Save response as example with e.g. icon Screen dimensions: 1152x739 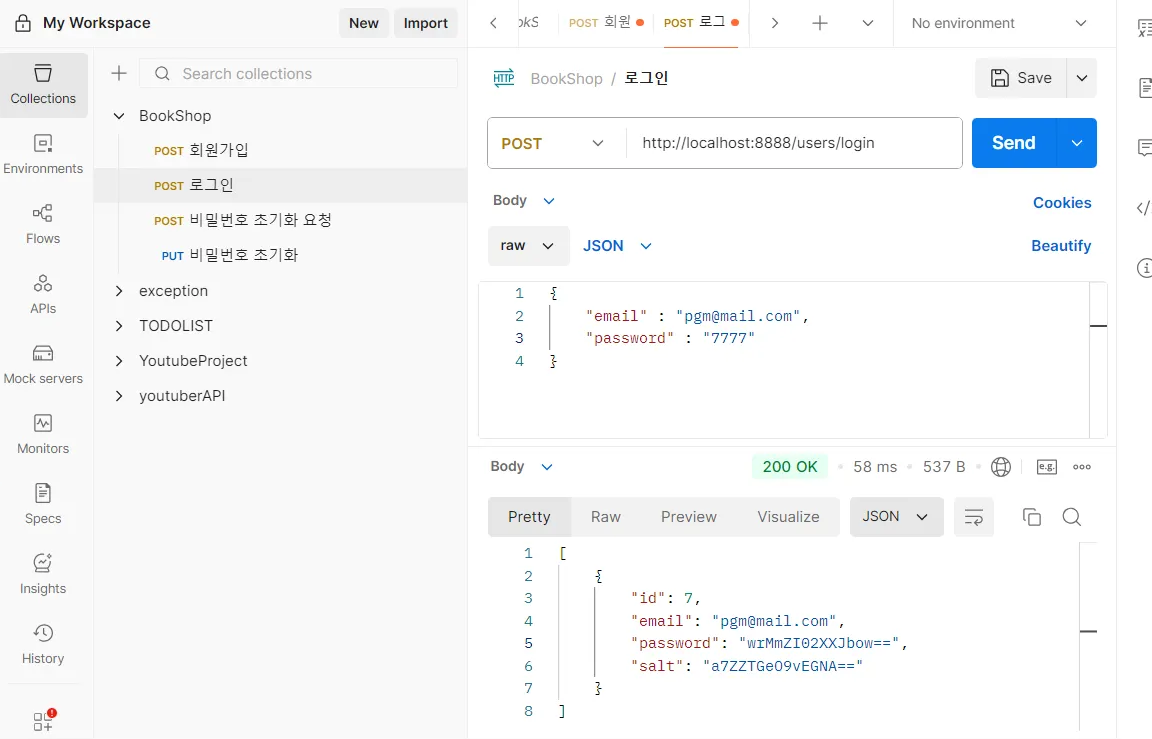click(1047, 466)
